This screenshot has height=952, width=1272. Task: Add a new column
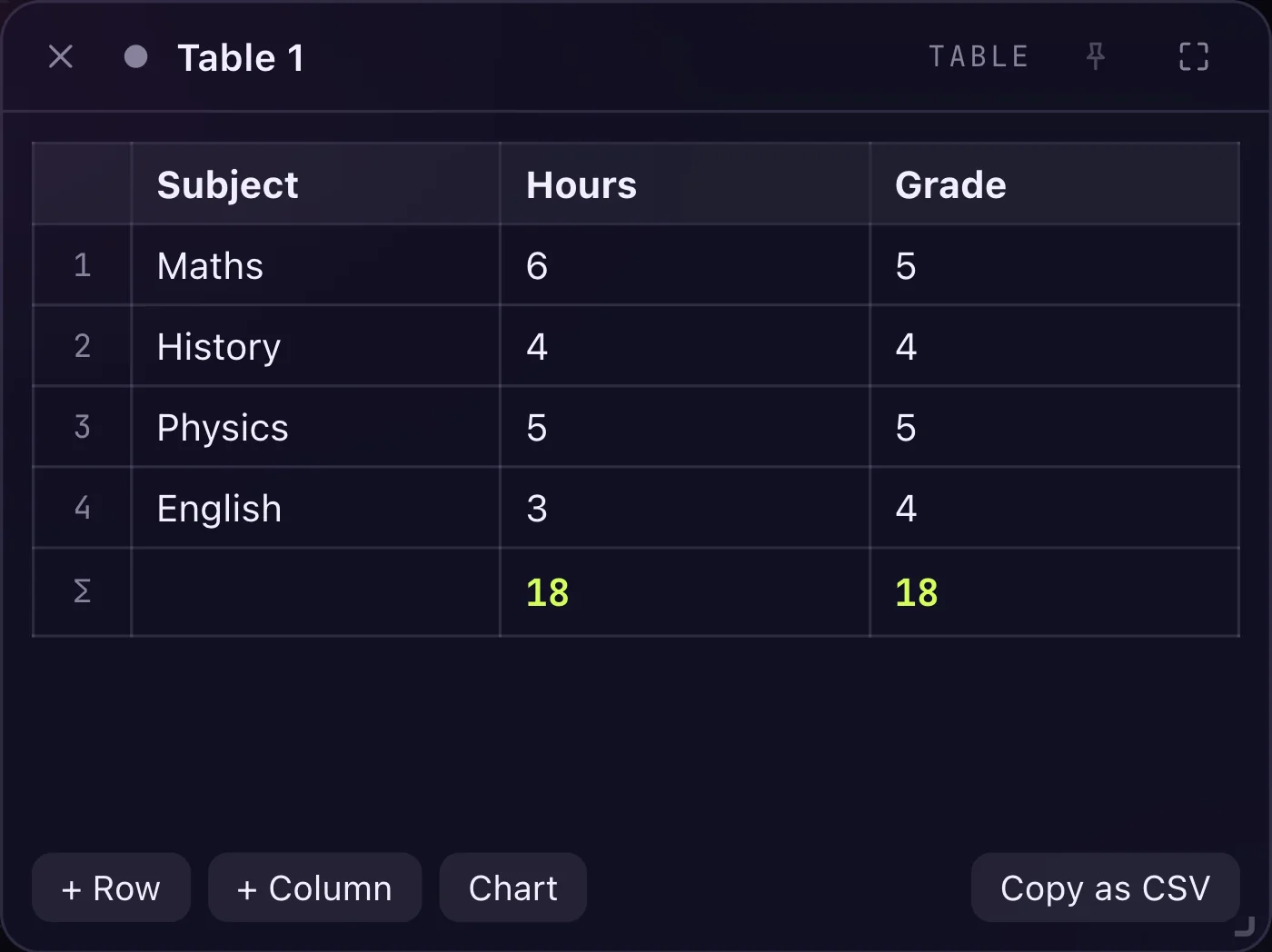tap(314, 888)
